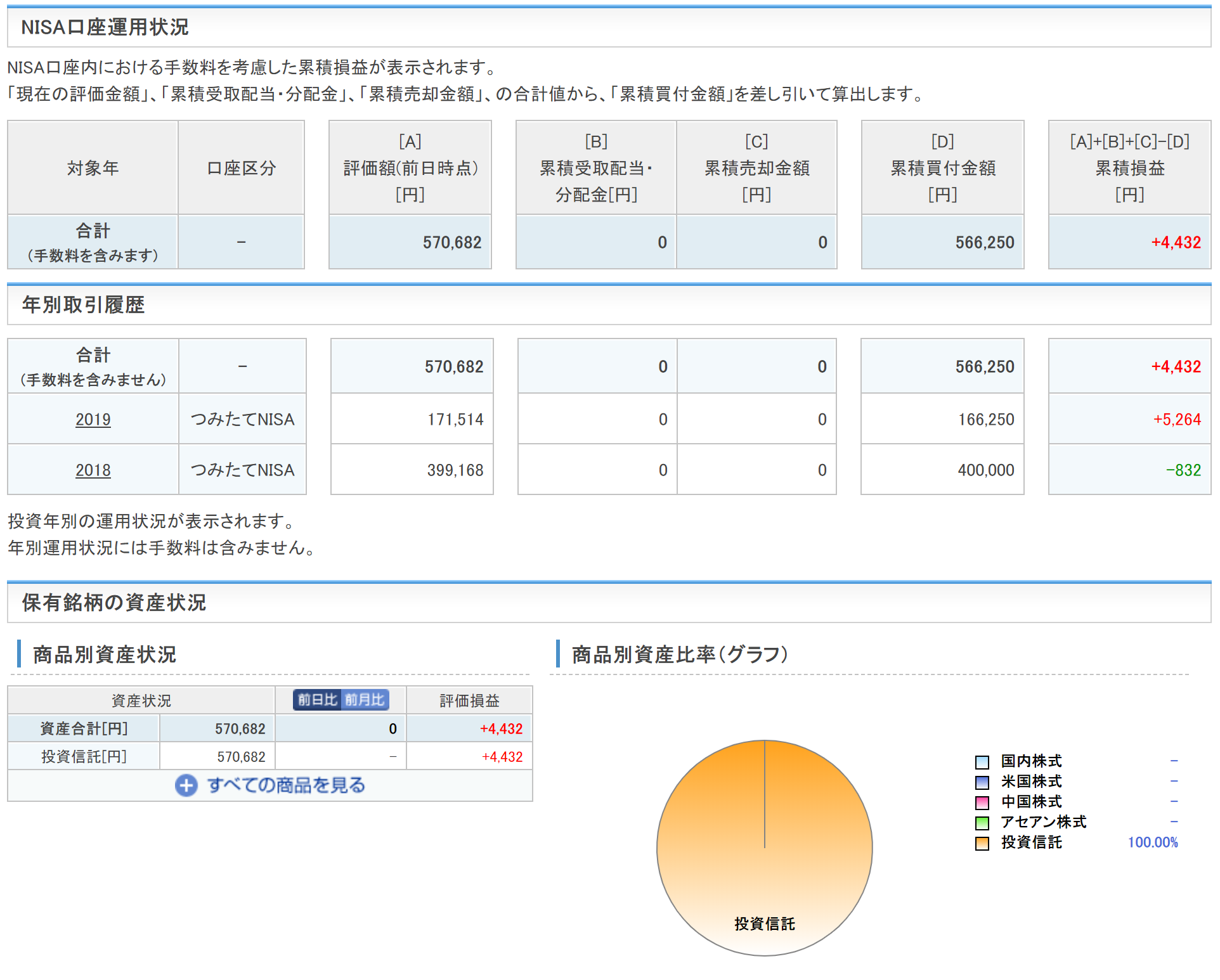Click the 2019 累積損益 +5,264 cell
The width and height of the screenshot is (1220, 980).
(1176, 420)
